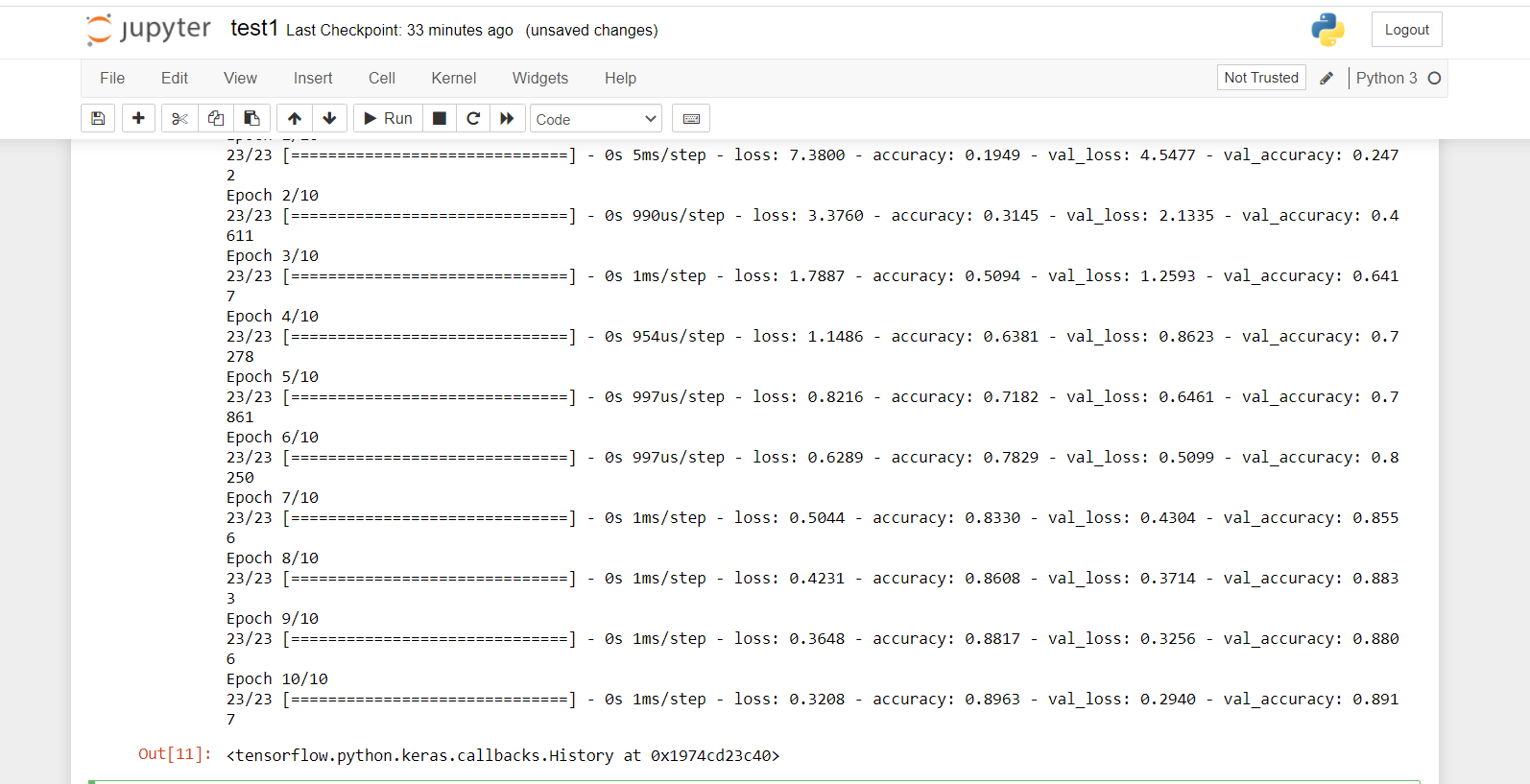Open the Insert menu

point(313,78)
